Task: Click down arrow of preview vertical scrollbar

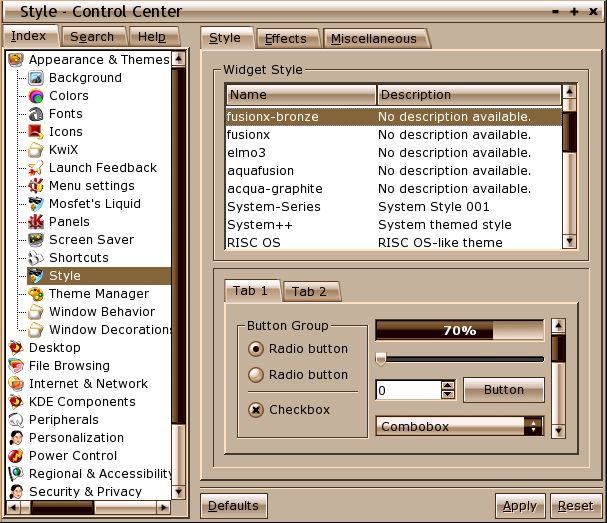Action: coord(558,430)
